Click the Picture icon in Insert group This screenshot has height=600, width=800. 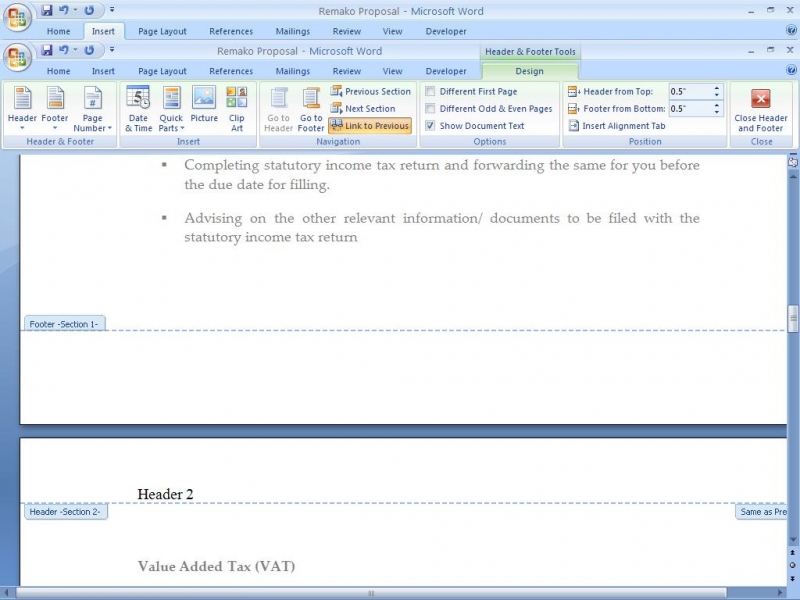click(204, 107)
